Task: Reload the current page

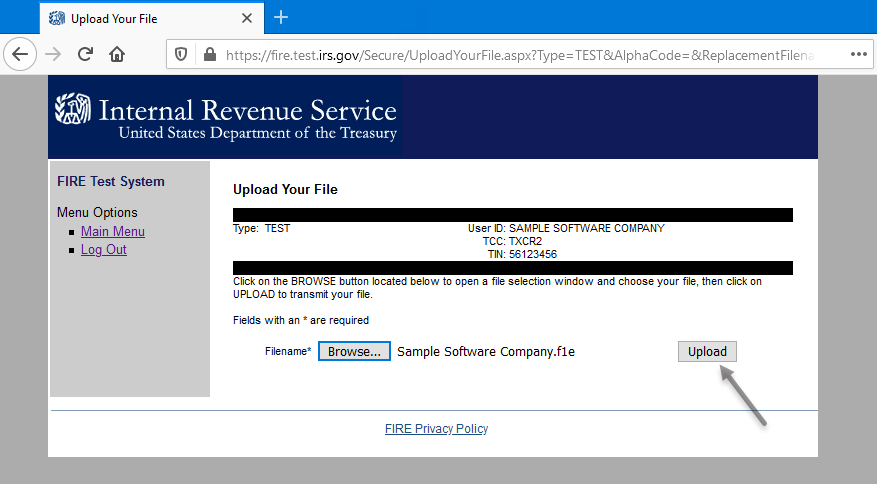Action: pos(86,54)
